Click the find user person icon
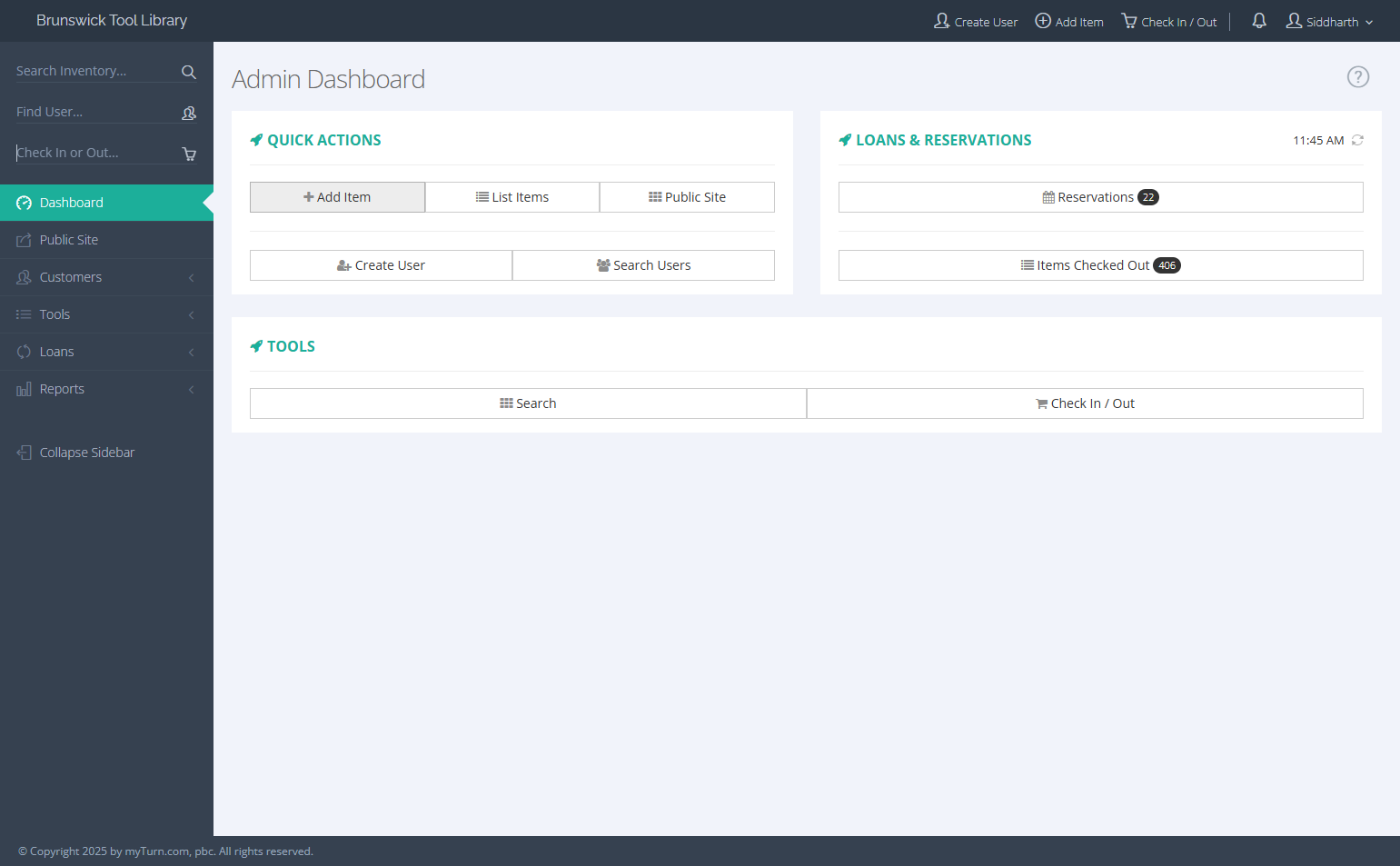1400x866 pixels. tap(189, 113)
